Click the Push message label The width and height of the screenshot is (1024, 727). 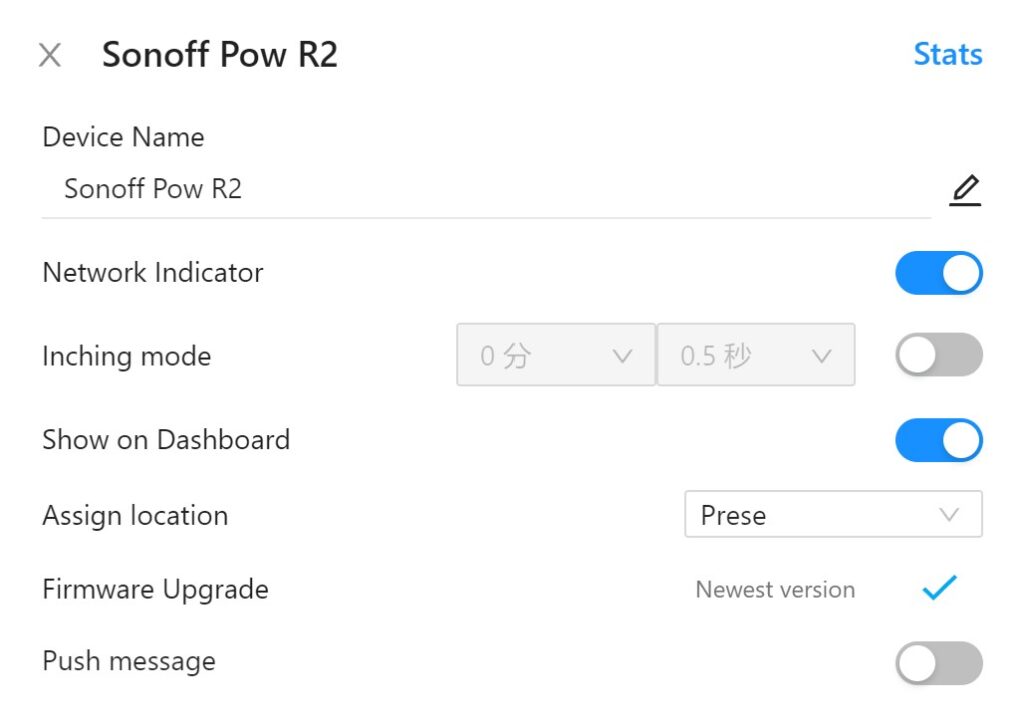coord(129,662)
